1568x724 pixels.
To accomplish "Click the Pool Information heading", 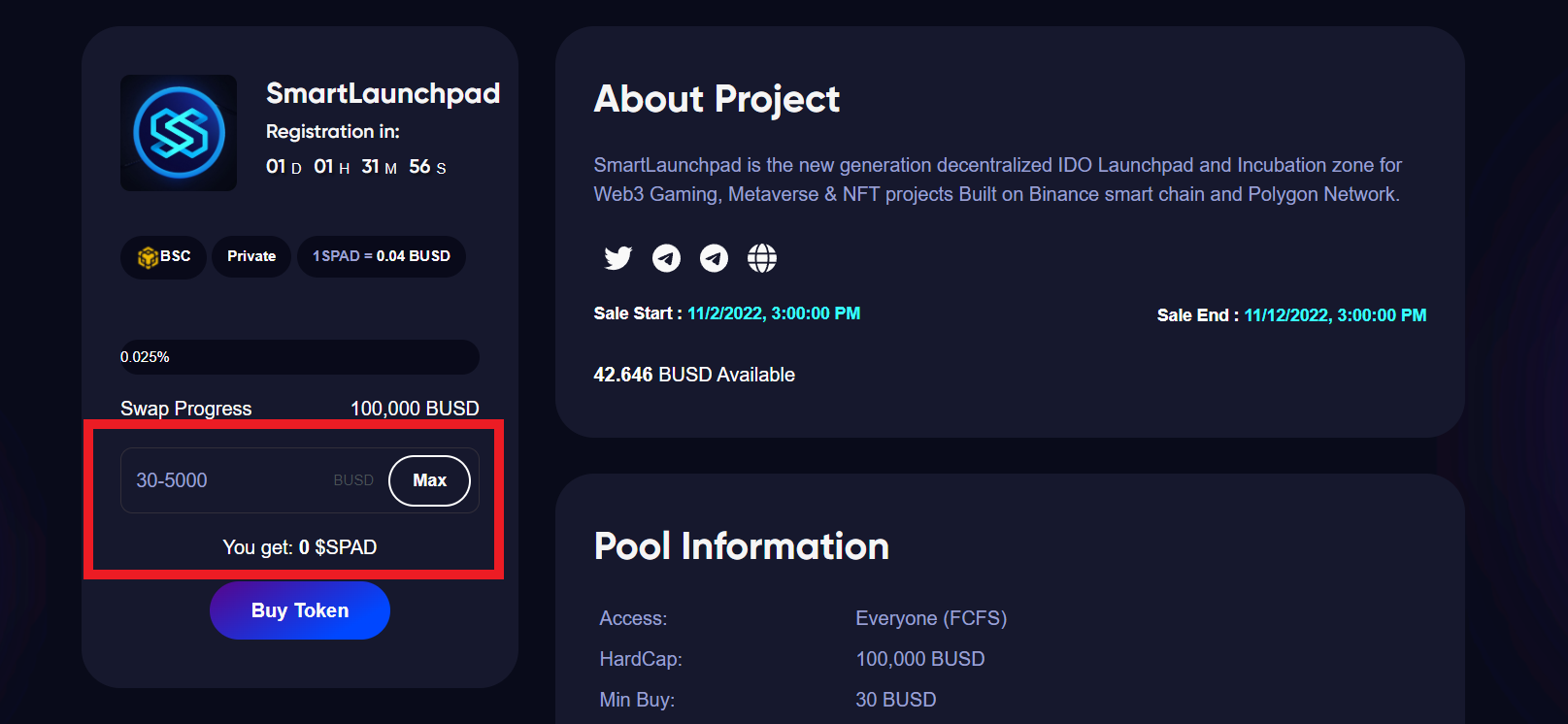I will [x=742, y=546].
